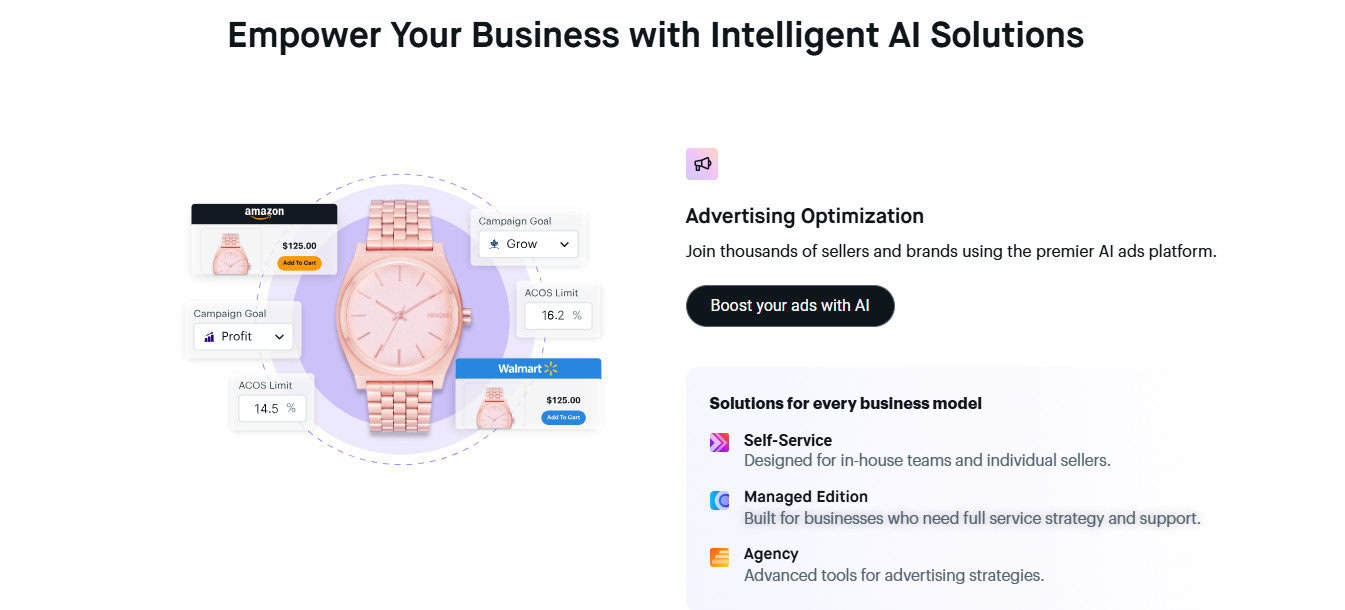Open the Self-Service solution link

(x=788, y=440)
